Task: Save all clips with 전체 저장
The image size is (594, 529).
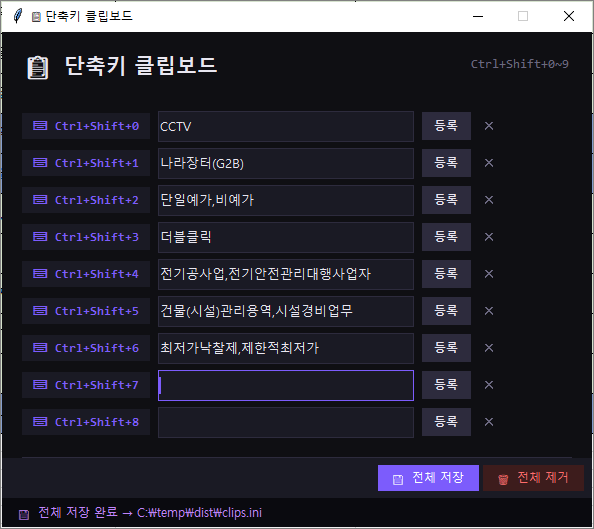Action: tap(428, 478)
